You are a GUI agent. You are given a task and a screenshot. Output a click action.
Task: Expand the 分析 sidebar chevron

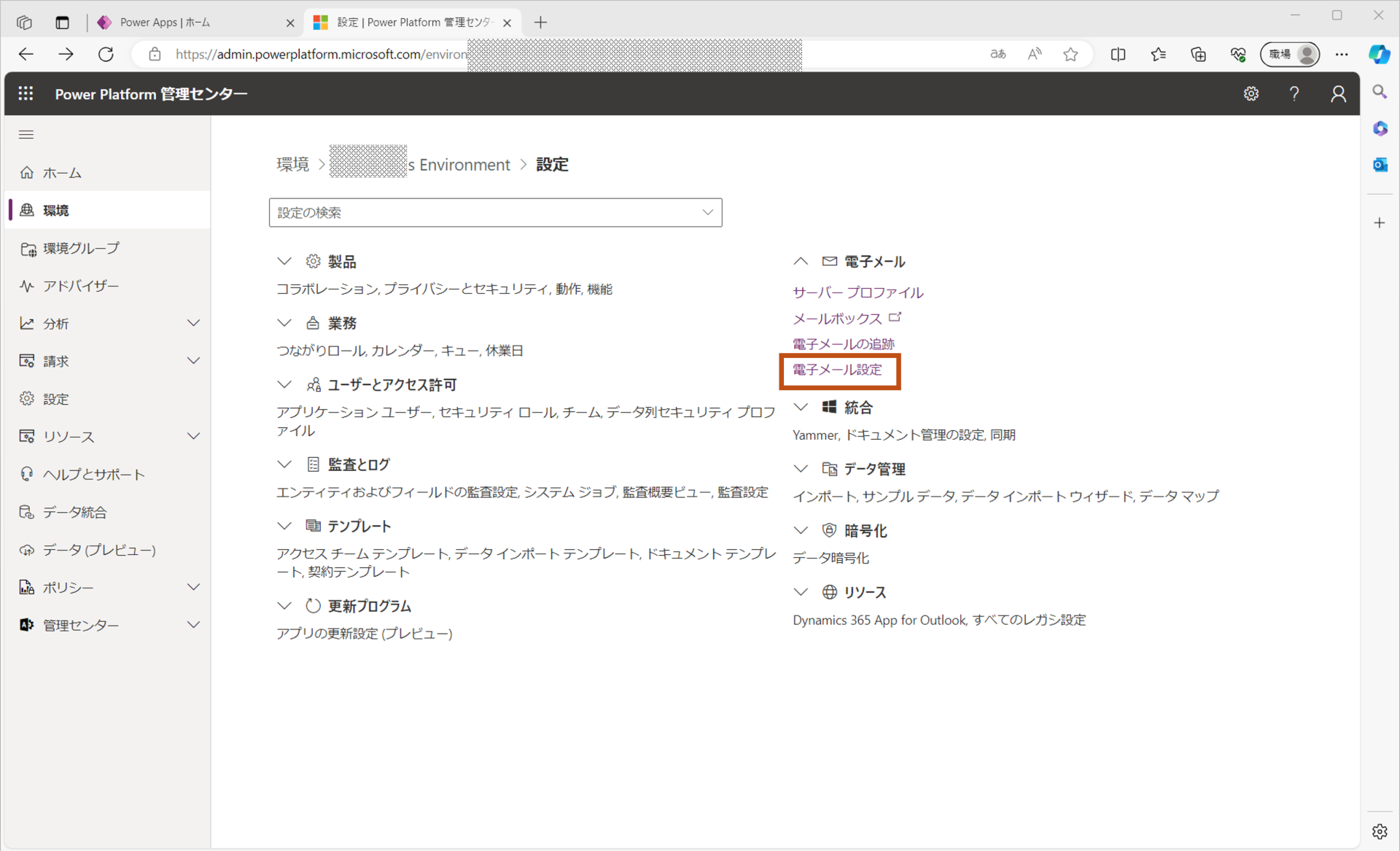pos(193,323)
